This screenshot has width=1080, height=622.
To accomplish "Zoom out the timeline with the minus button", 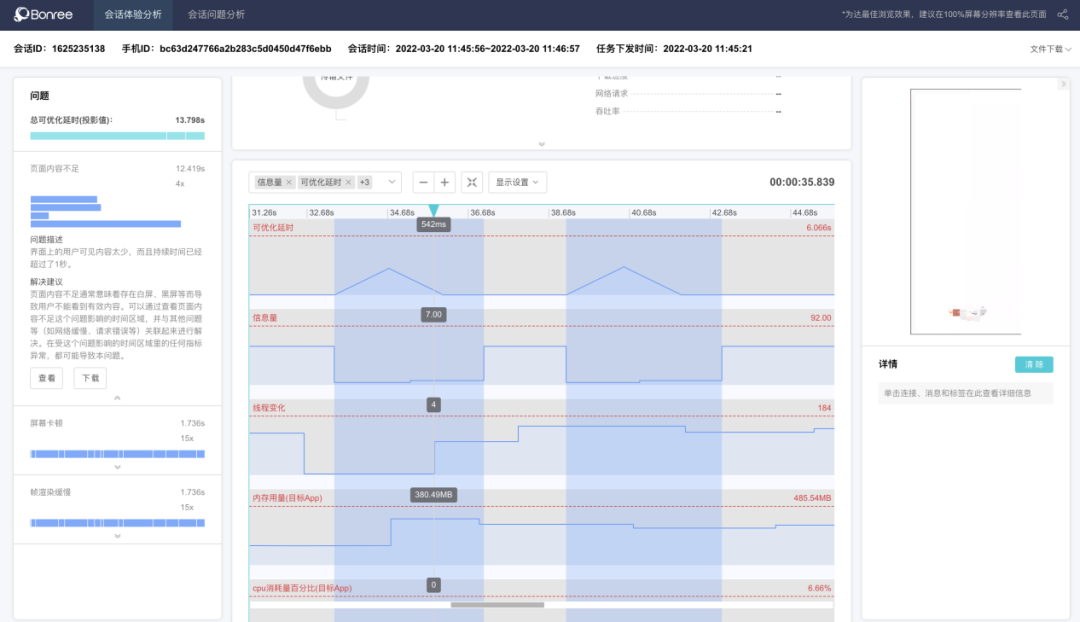I will click(423, 182).
